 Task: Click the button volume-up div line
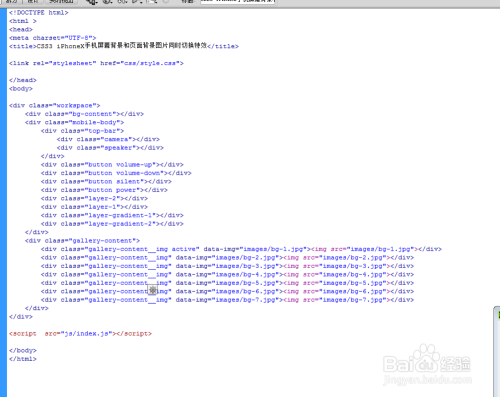click(112, 165)
